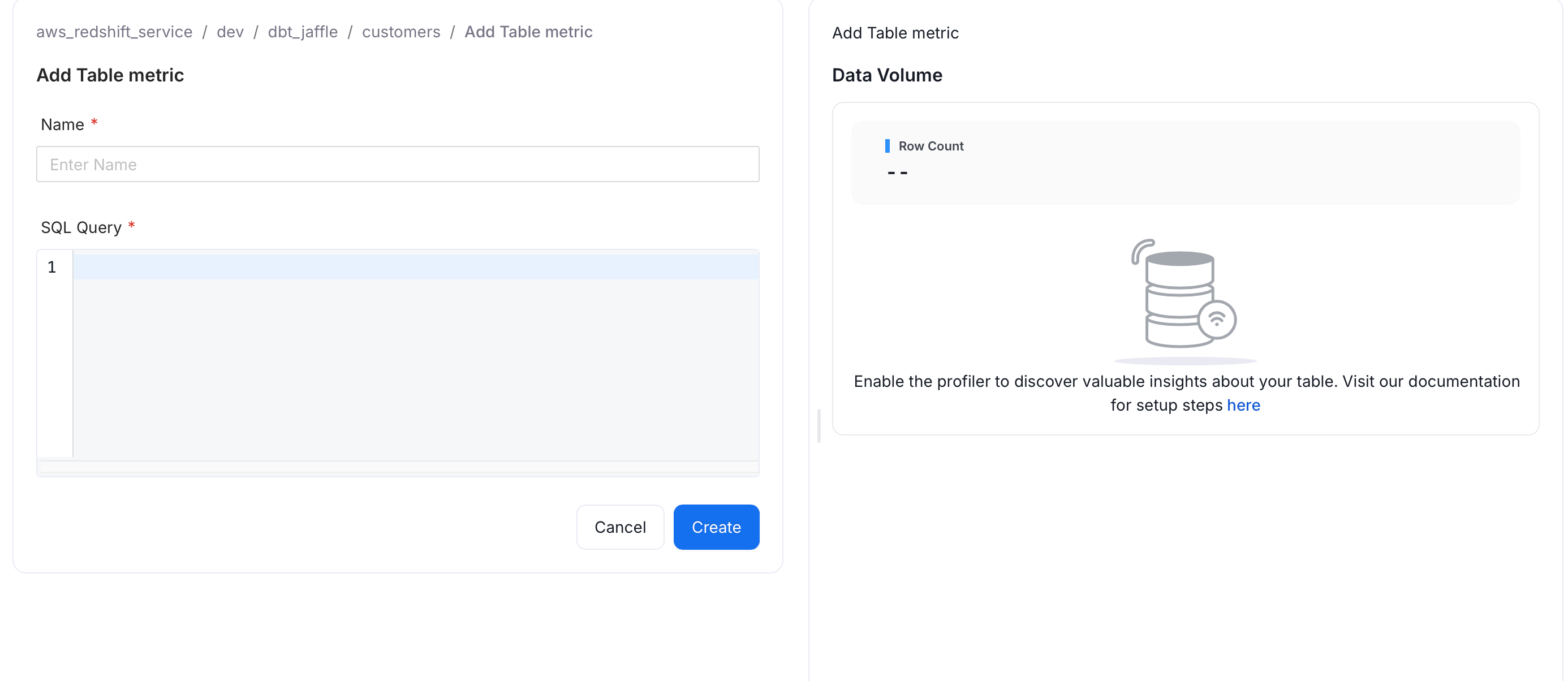Open dbt_jaffle schema breadcrumb
The width and height of the screenshot is (1568, 681).
coord(303,32)
